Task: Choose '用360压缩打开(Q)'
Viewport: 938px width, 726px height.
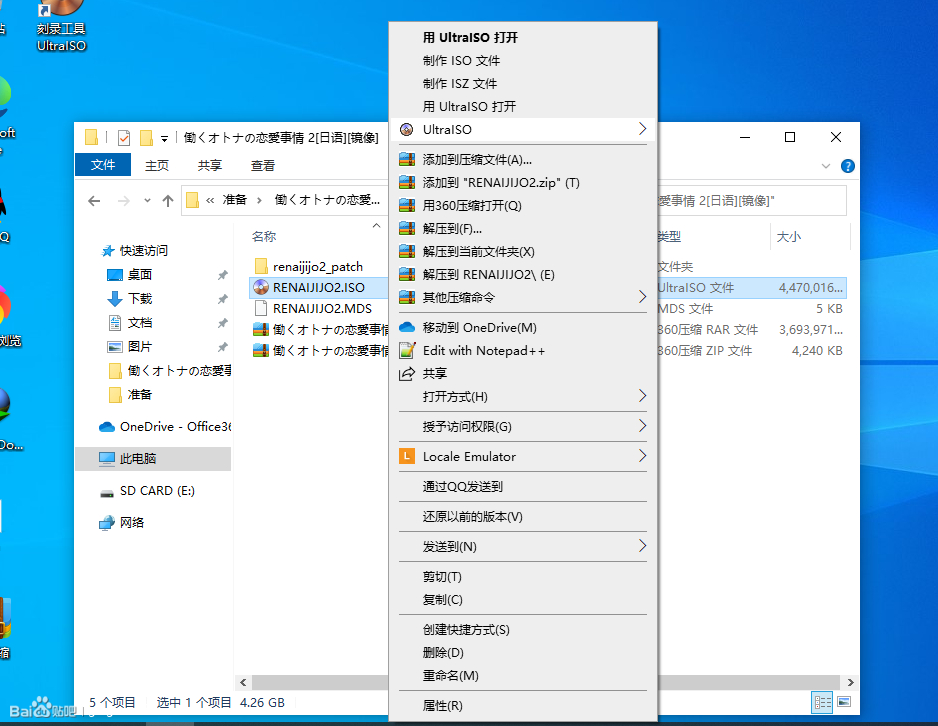Action: [x=523, y=206]
